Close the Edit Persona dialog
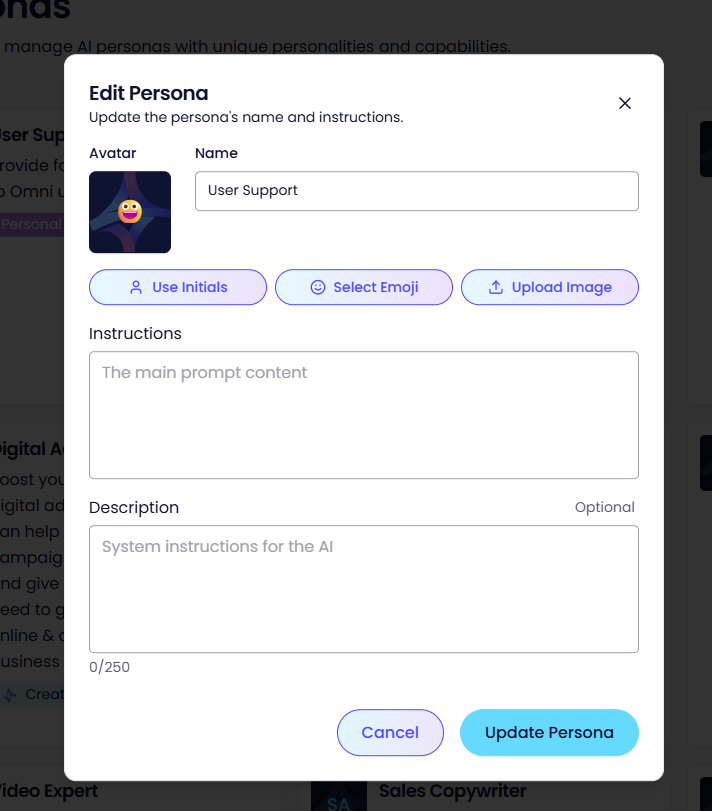This screenshot has width=712, height=811. [625, 103]
